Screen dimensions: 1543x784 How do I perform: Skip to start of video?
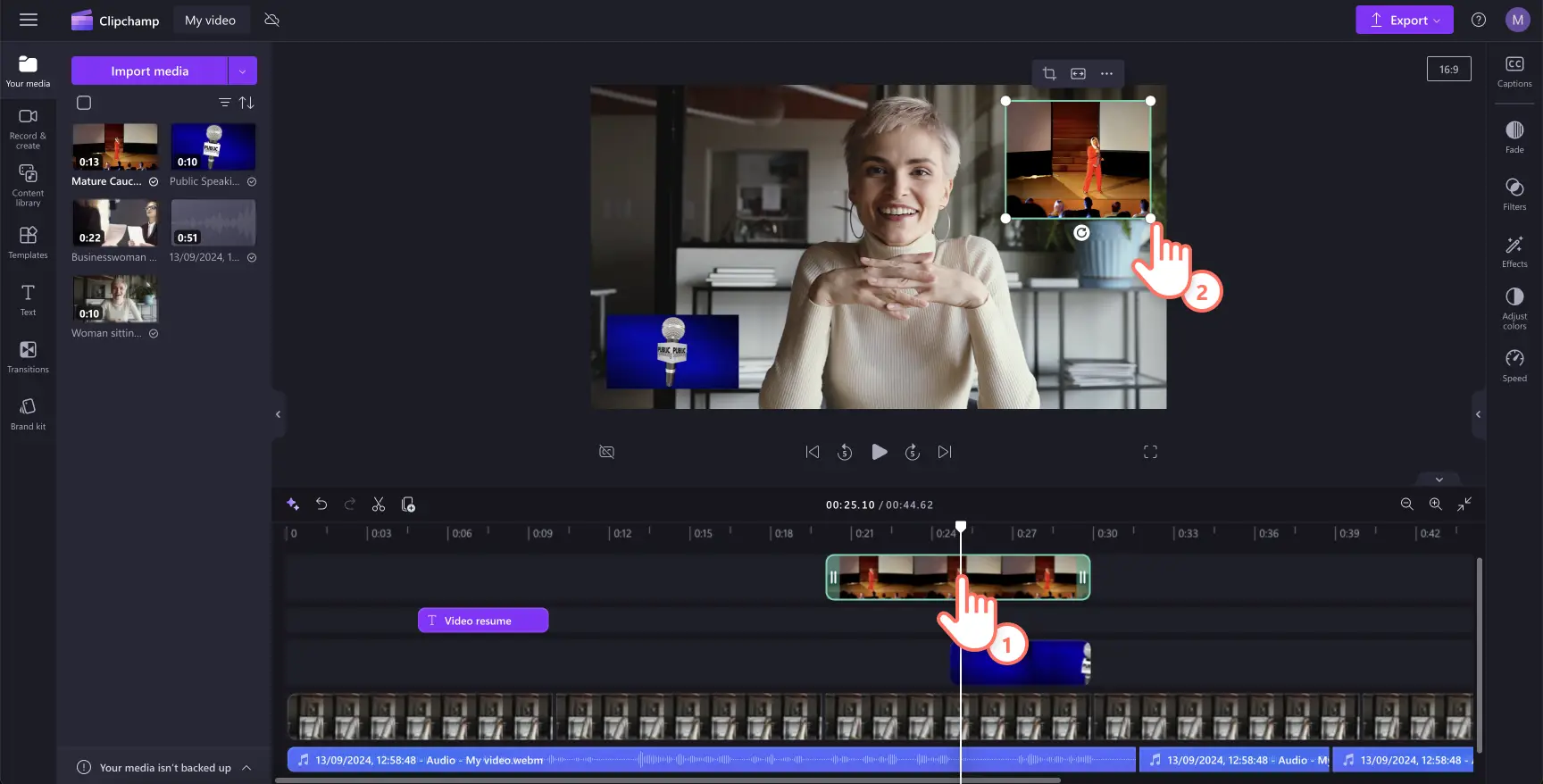[x=812, y=452]
